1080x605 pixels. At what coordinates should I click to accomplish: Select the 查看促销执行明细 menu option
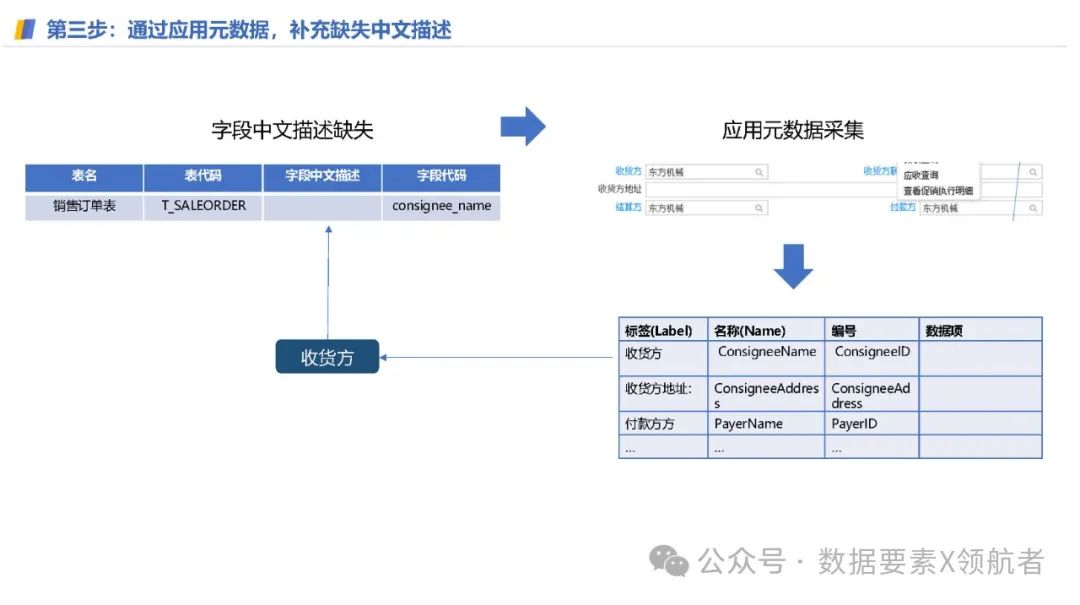click(938, 192)
